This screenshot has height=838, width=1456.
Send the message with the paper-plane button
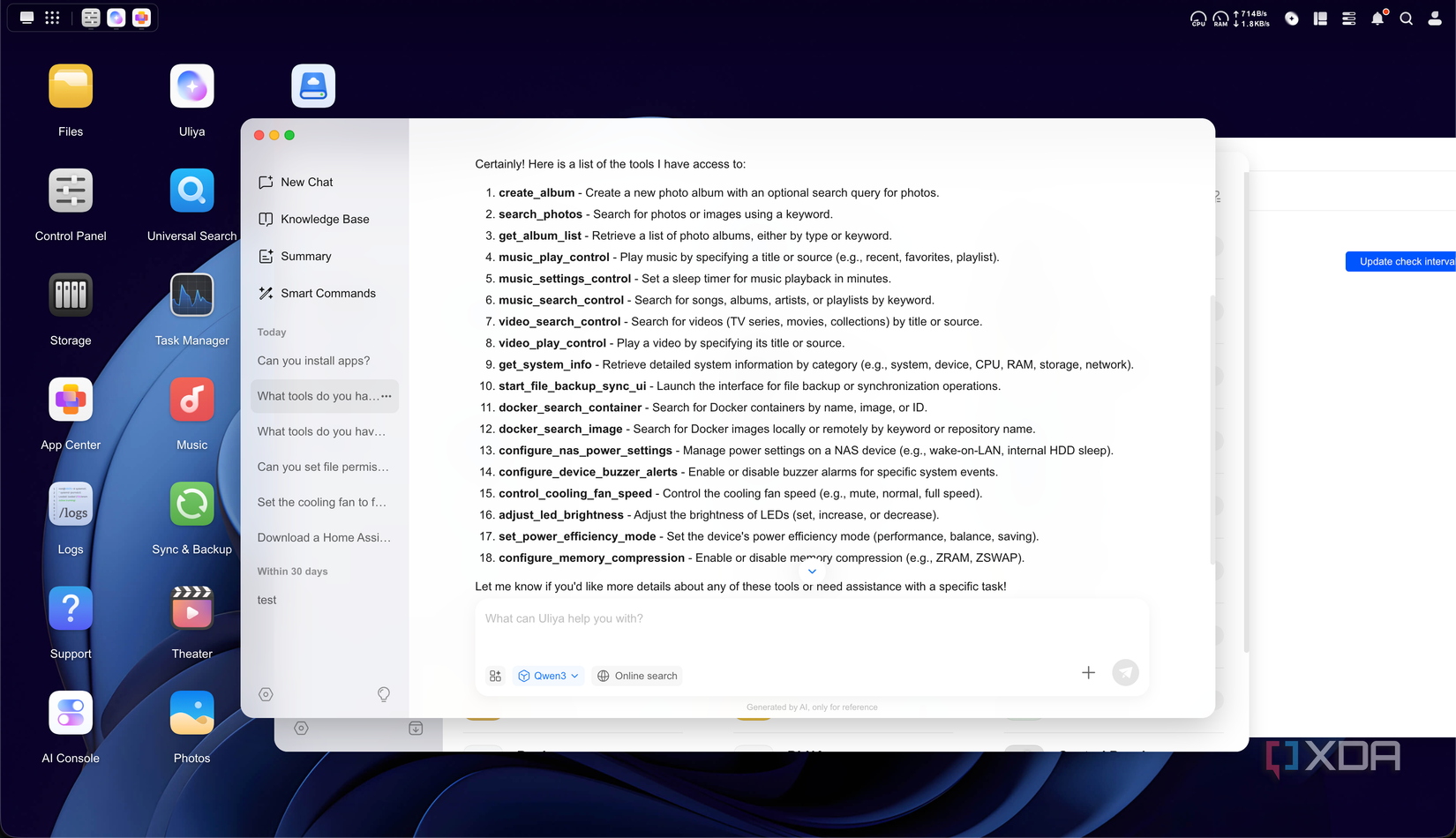tap(1125, 673)
